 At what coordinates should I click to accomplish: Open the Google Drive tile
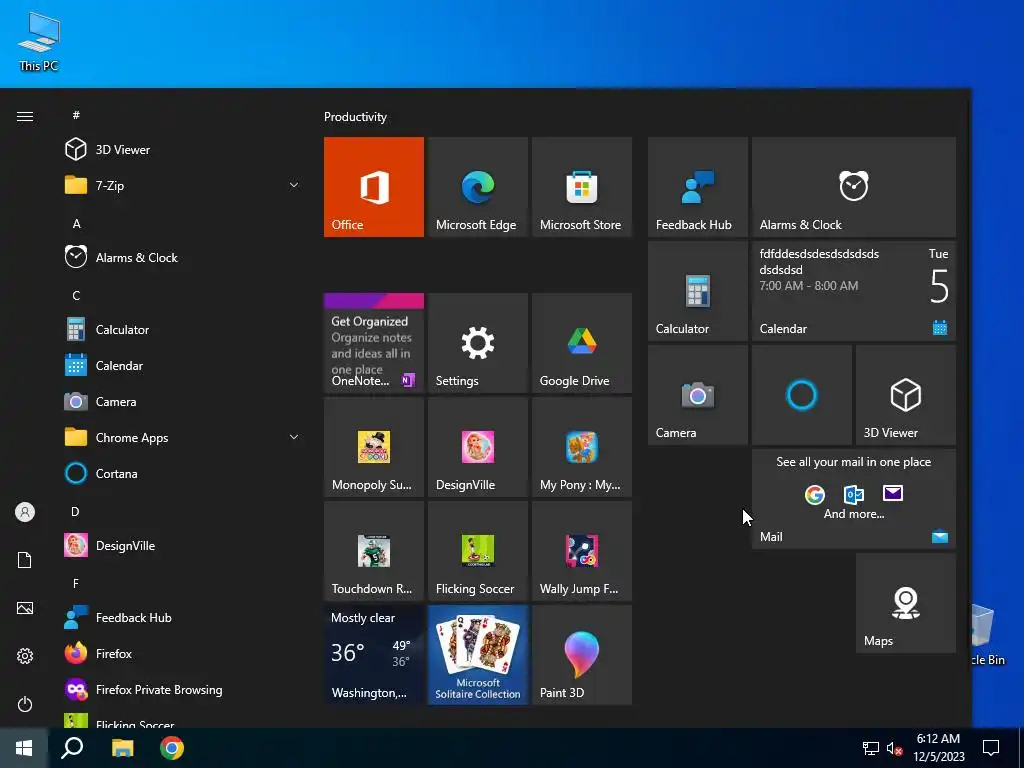[x=582, y=343]
